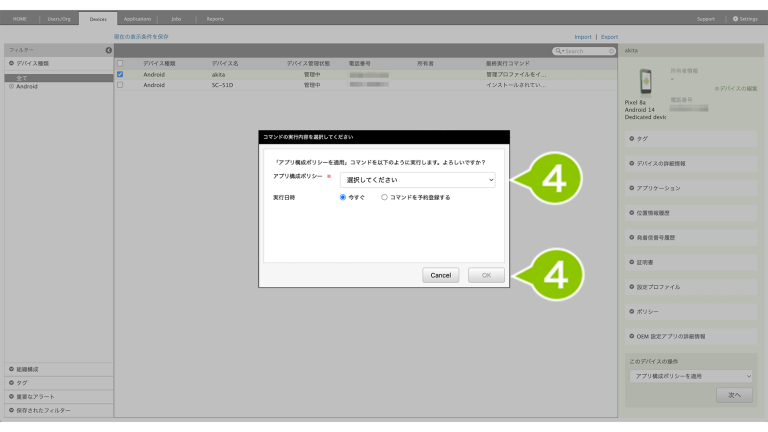Viewport: 768px width, 432px height.
Task: Select コマンドを予約登録する radio option
Action: pyautogui.click(x=385, y=198)
